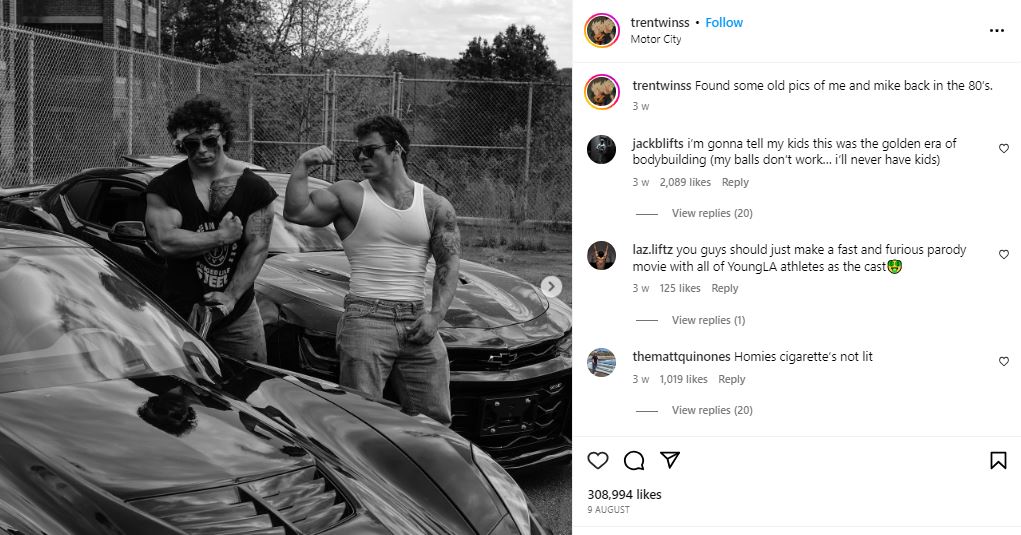This screenshot has height=535, width=1021.
Task: Expand replies under jackblifts comment
Action: [x=712, y=213]
